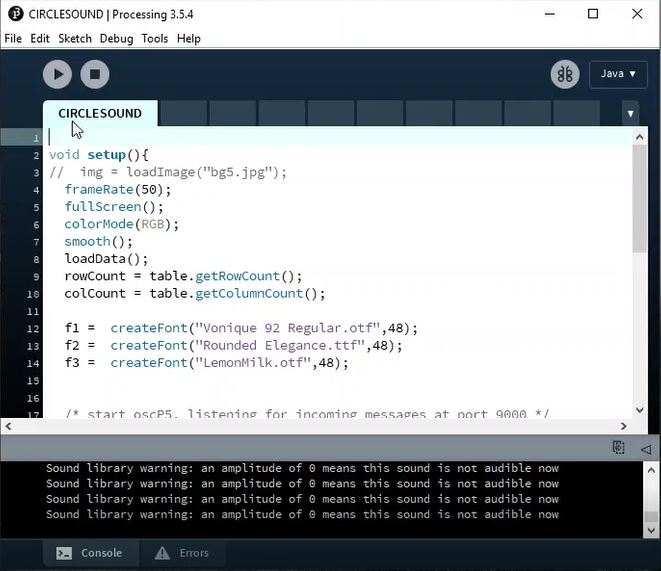Expand the sketch tab menu arrow
This screenshot has width=661, height=571.
click(x=630, y=114)
